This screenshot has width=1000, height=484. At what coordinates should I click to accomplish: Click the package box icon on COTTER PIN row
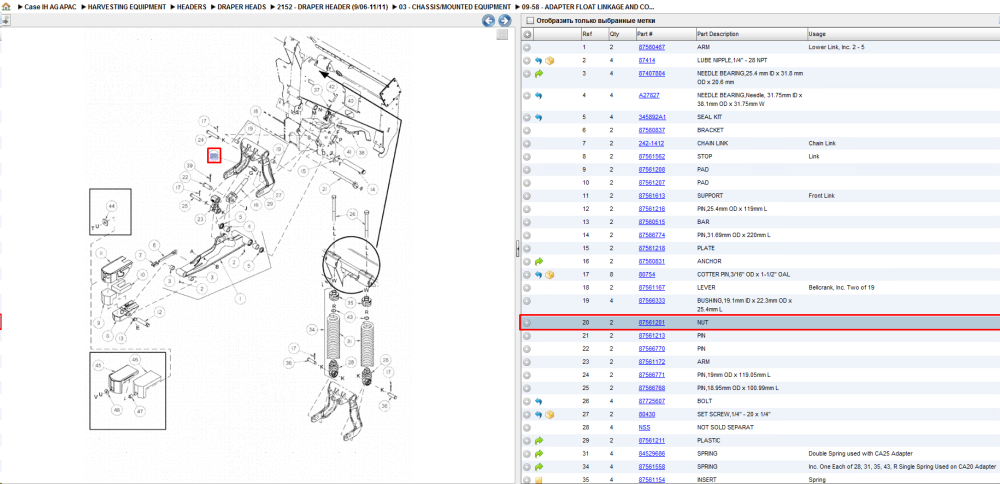click(x=550, y=275)
